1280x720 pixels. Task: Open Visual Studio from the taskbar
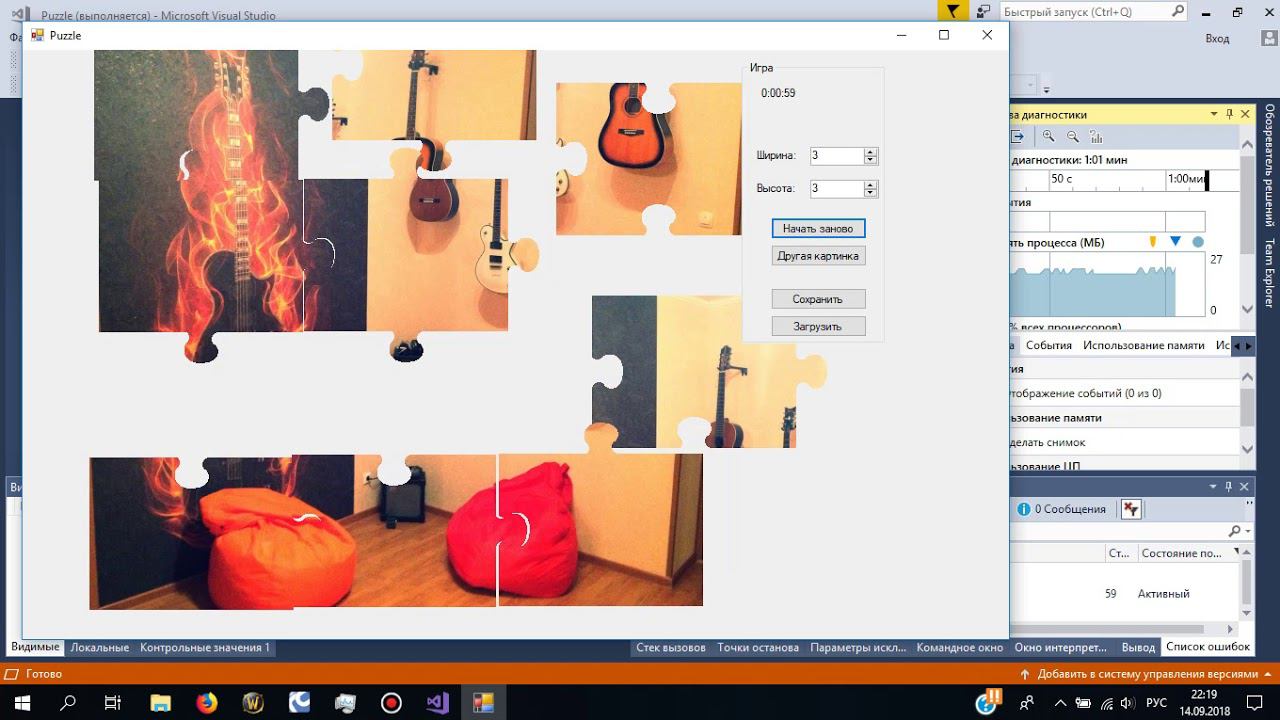click(437, 703)
